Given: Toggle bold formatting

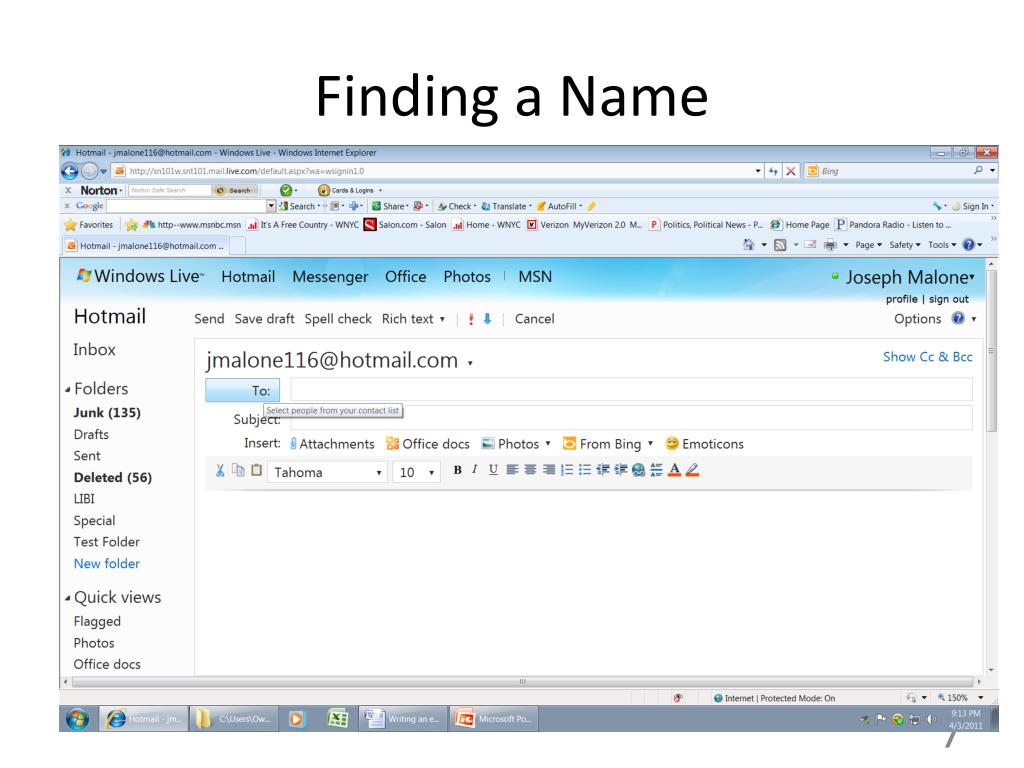Looking at the screenshot, I should (457, 470).
